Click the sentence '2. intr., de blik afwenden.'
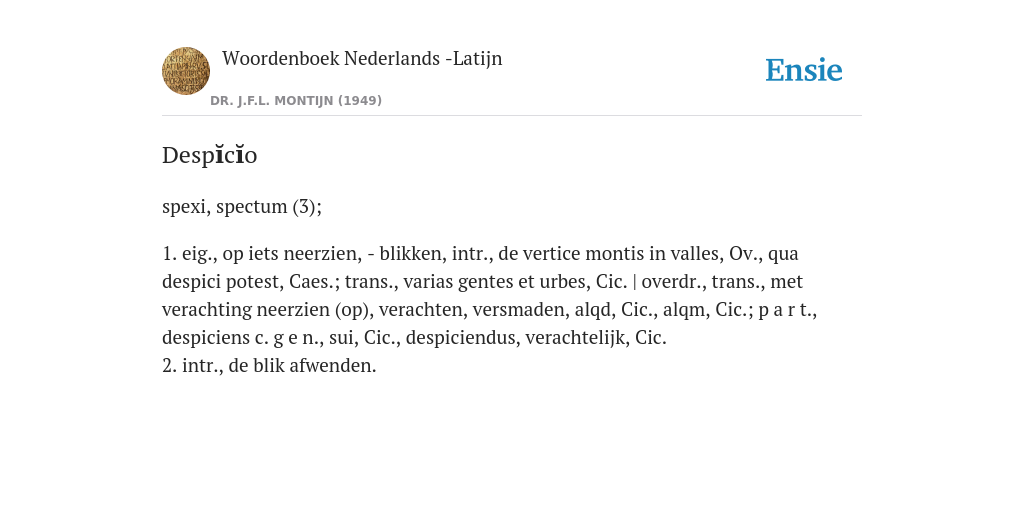 point(269,366)
